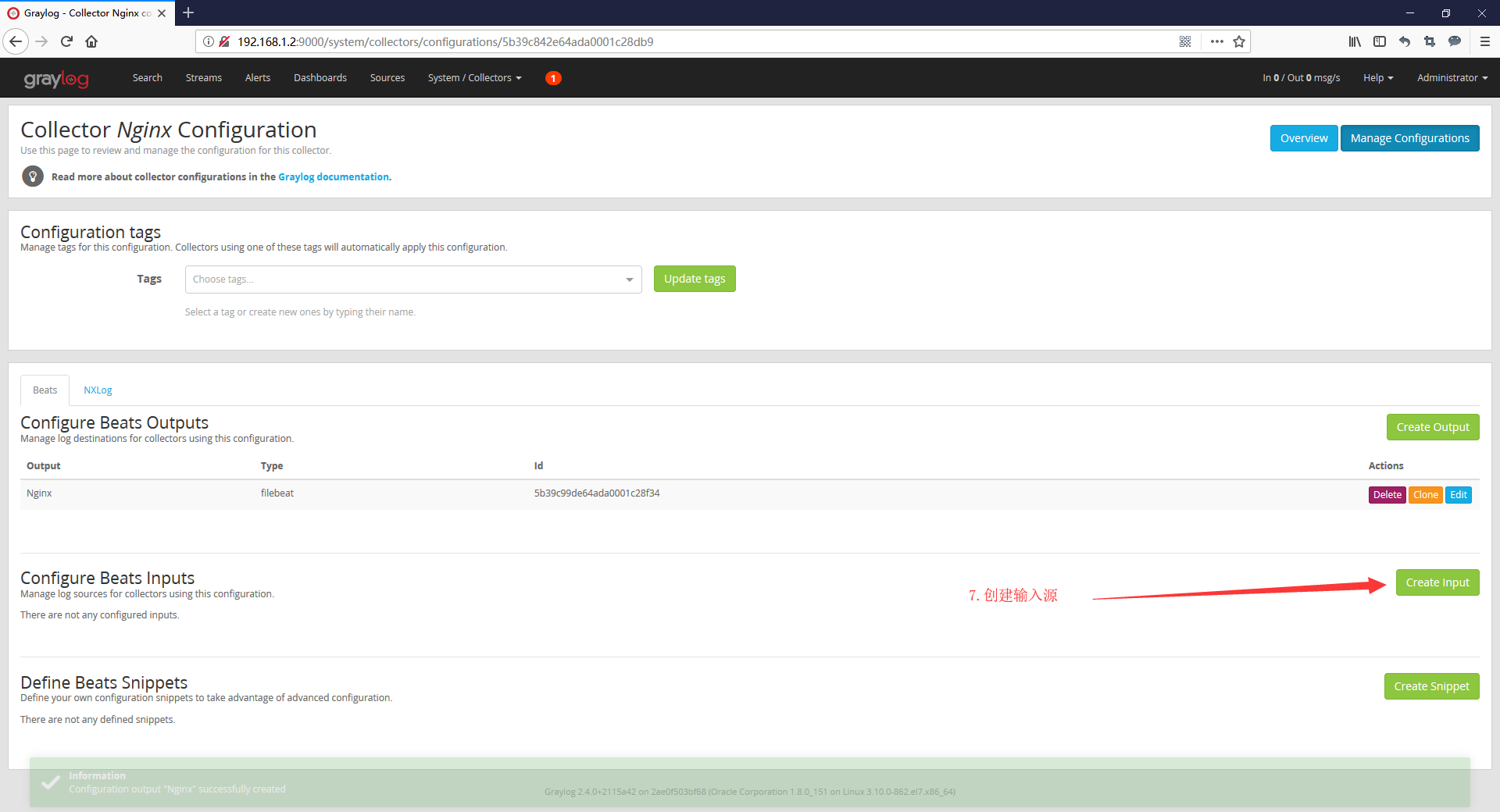Open a new browser tab

point(188,12)
